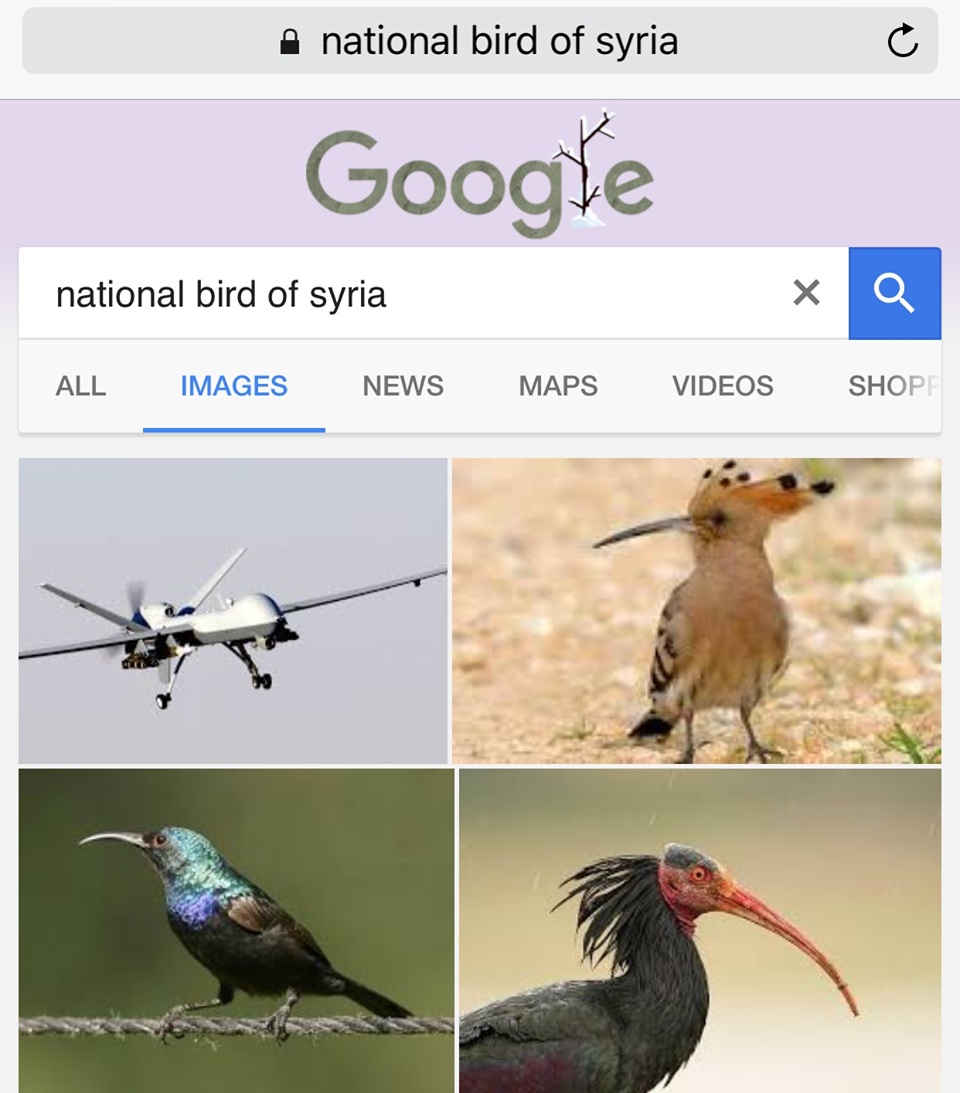Clear the search query with the X
Image resolution: width=960 pixels, height=1093 pixels.
pos(807,293)
